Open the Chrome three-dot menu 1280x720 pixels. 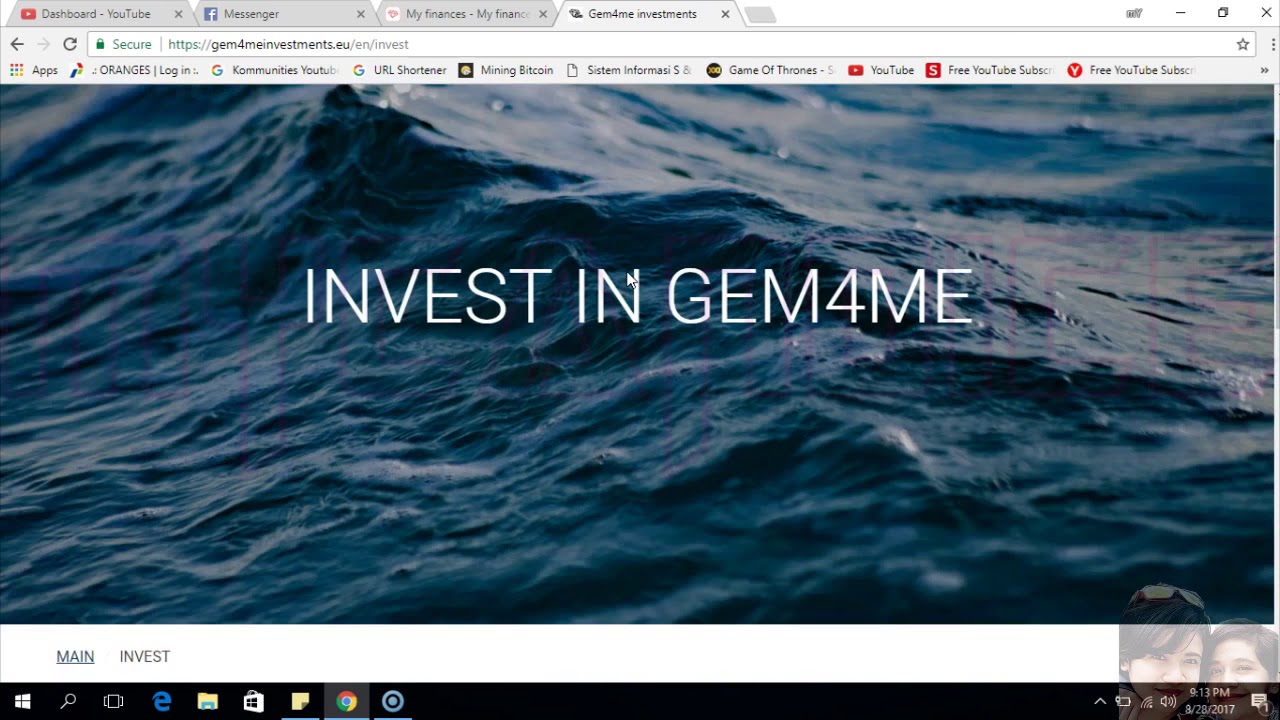[x=1273, y=44]
